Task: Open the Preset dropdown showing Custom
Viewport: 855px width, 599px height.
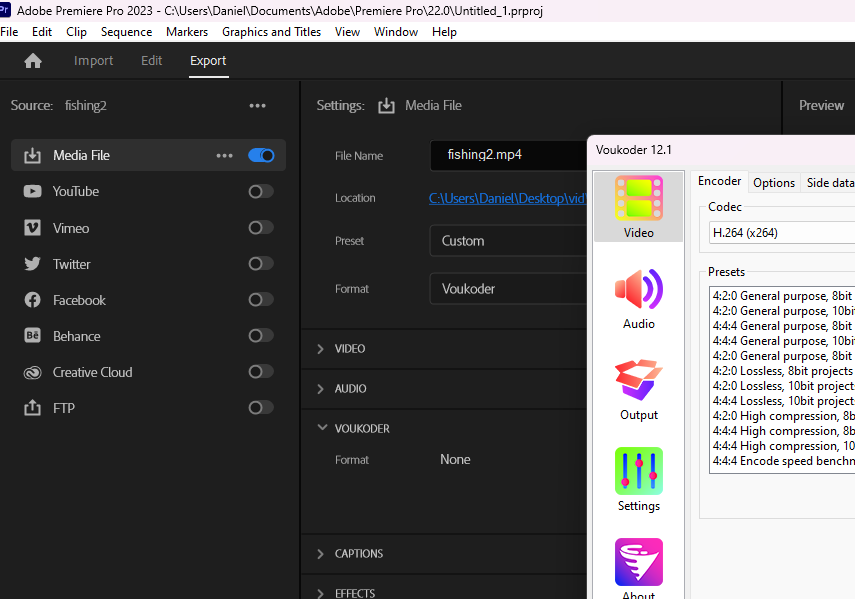Action: [x=510, y=241]
